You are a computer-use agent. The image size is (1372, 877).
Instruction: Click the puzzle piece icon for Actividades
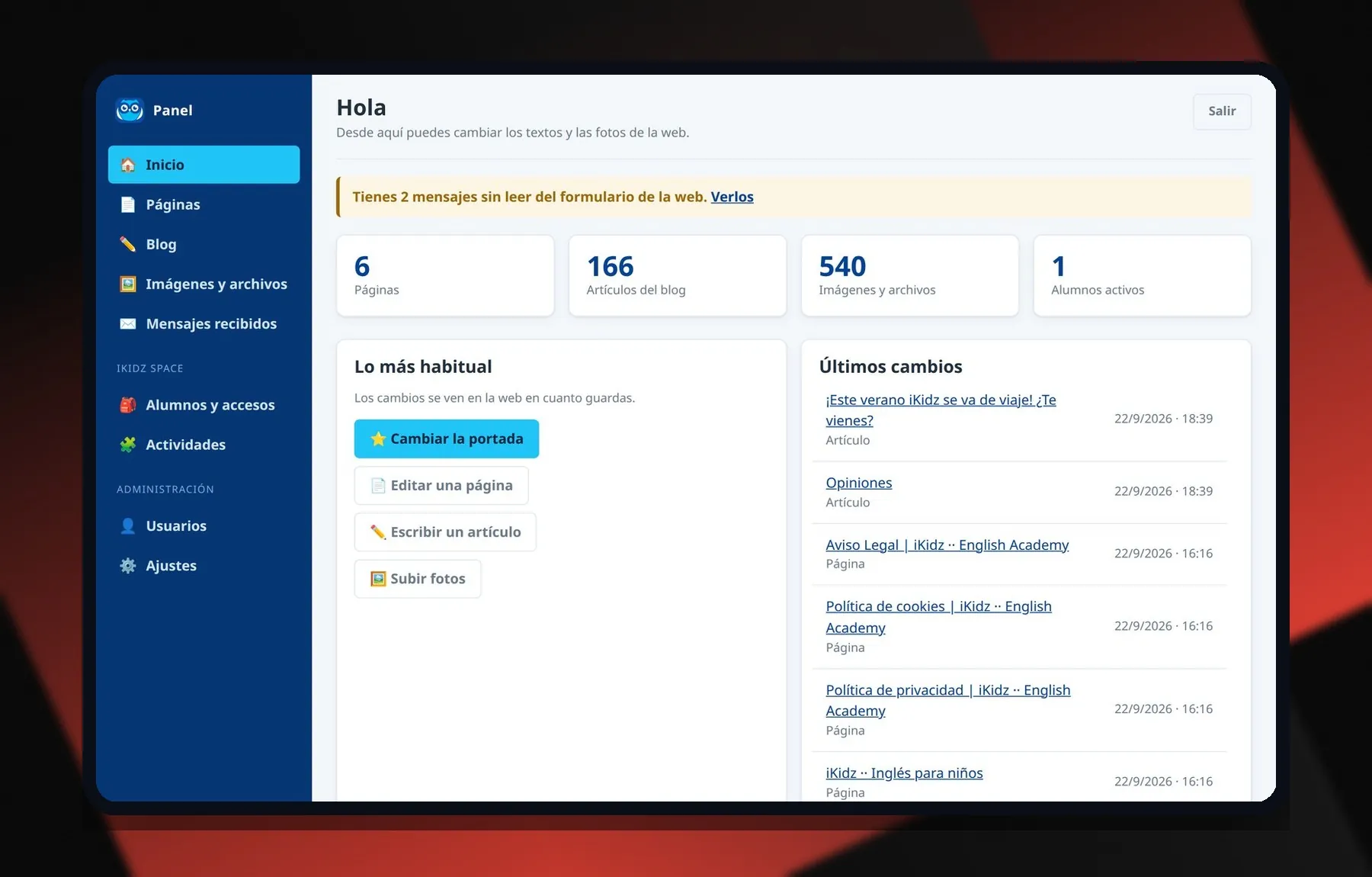pos(128,445)
